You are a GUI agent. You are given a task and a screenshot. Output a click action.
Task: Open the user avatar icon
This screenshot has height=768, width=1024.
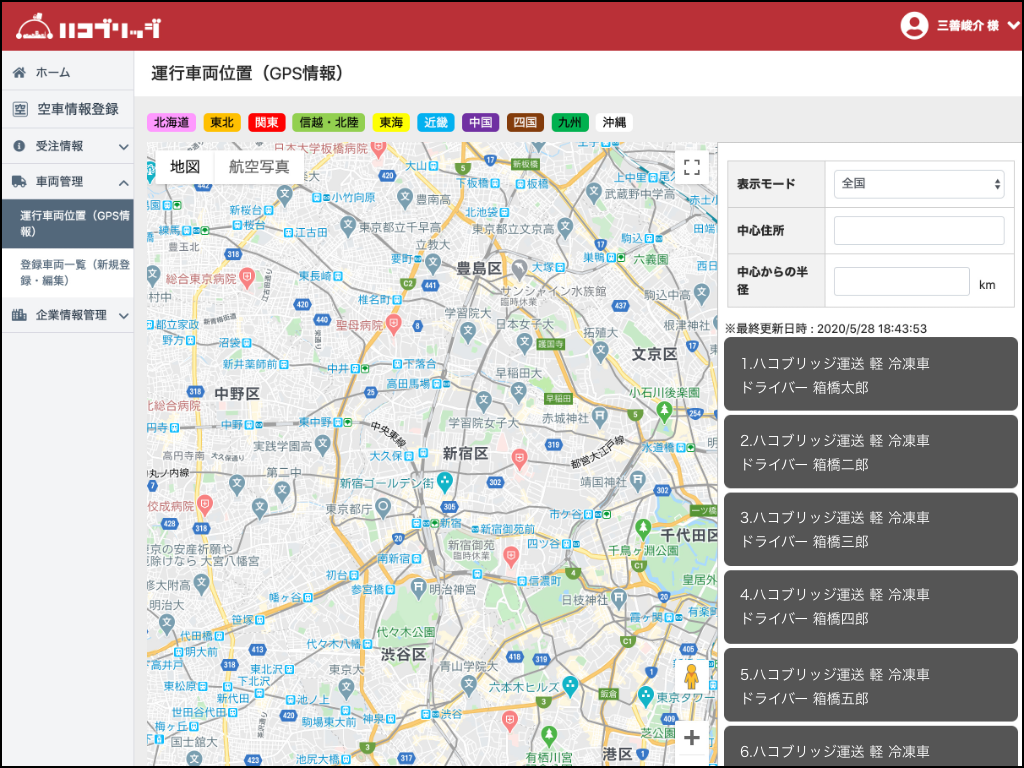914,25
